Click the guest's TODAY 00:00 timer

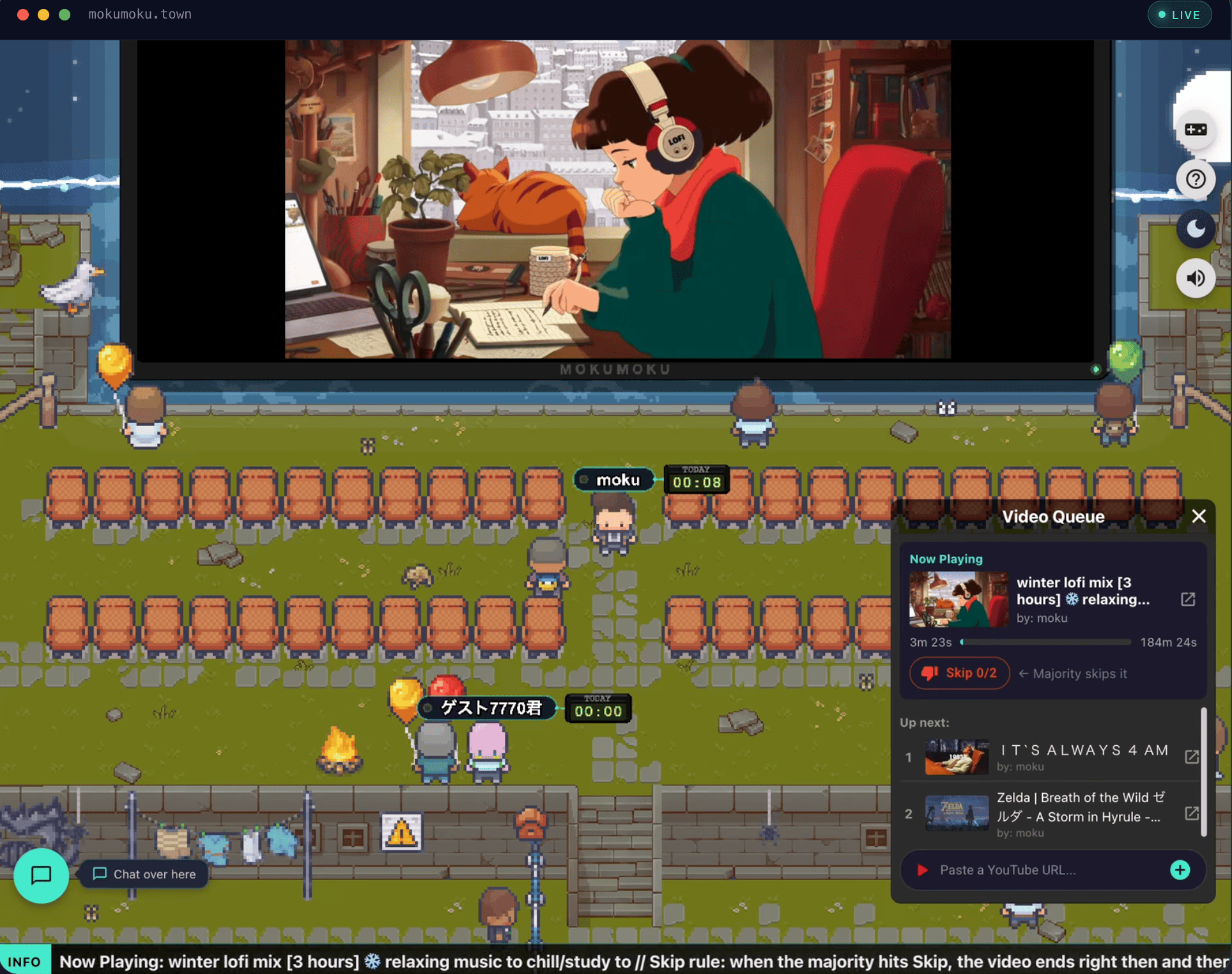[x=598, y=708]
